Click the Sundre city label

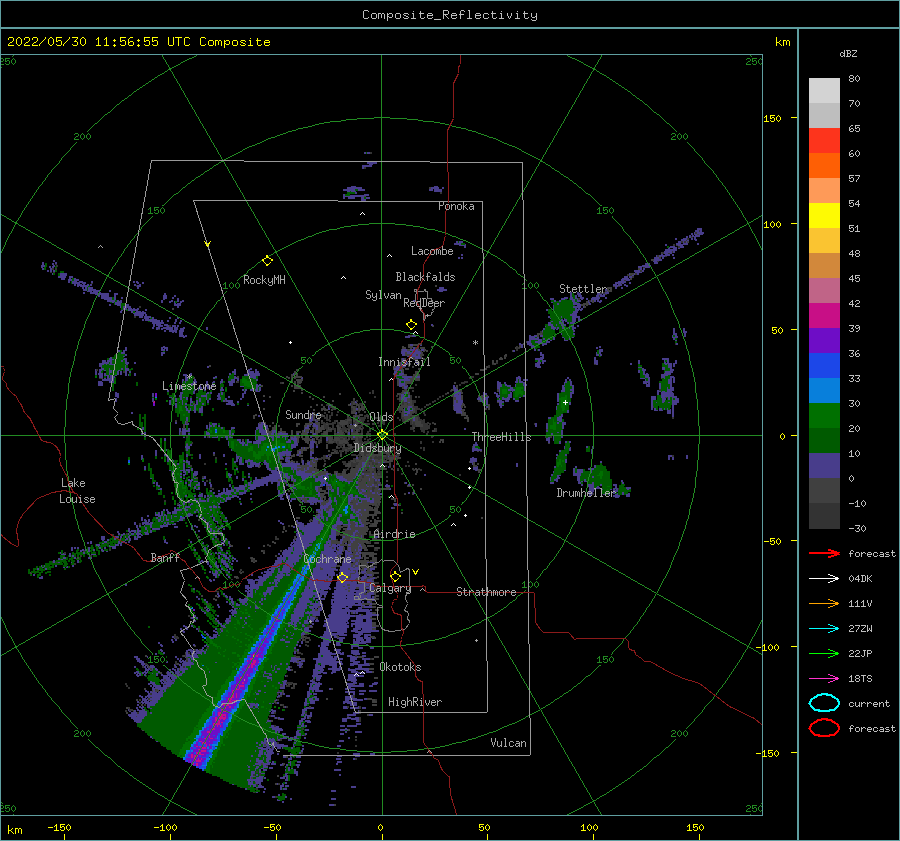303,414
